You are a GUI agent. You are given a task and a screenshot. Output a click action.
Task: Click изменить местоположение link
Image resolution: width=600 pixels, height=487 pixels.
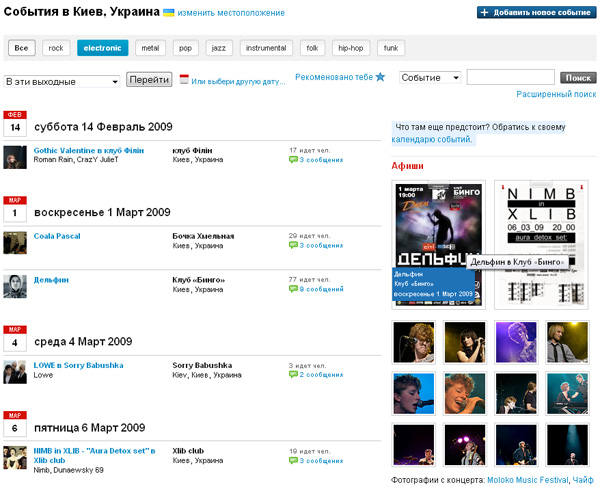231,13
